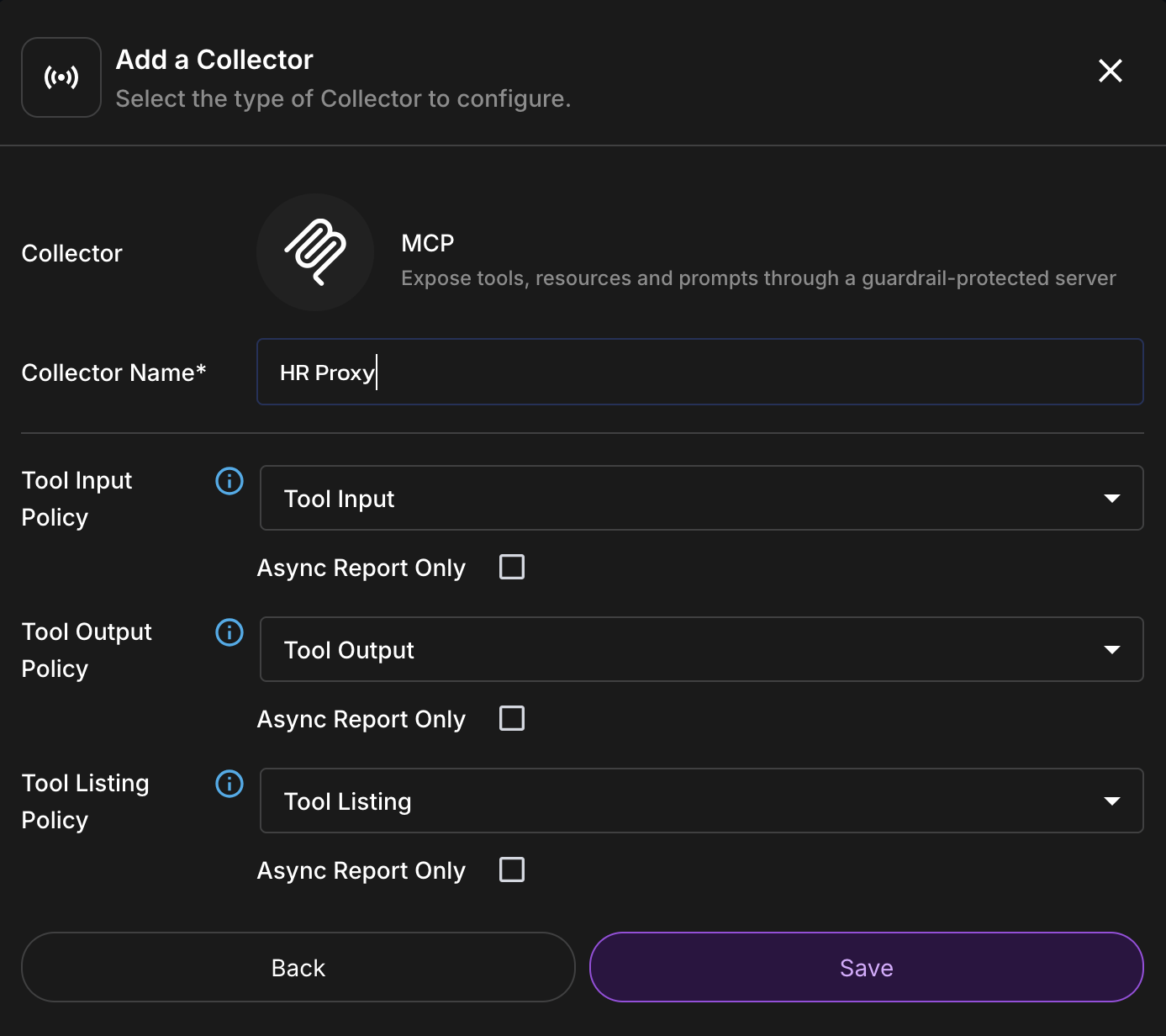Close the Add a Collector dialog
The image size is (1166, 1036).
tap(1110, 71)
